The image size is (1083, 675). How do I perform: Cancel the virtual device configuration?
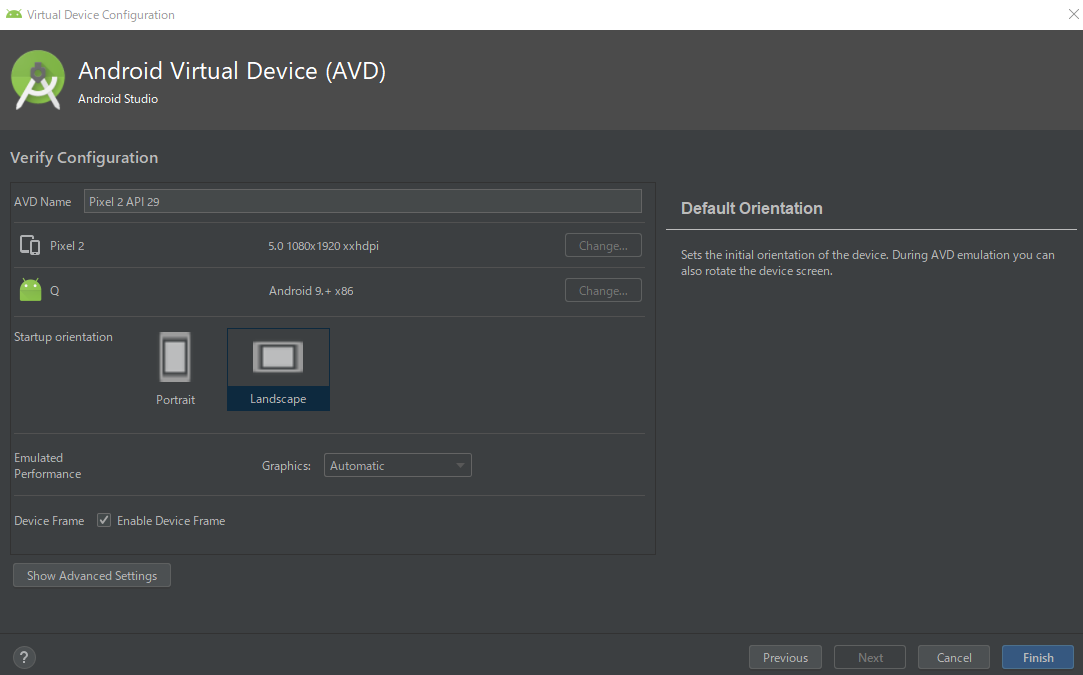(954, 657)
